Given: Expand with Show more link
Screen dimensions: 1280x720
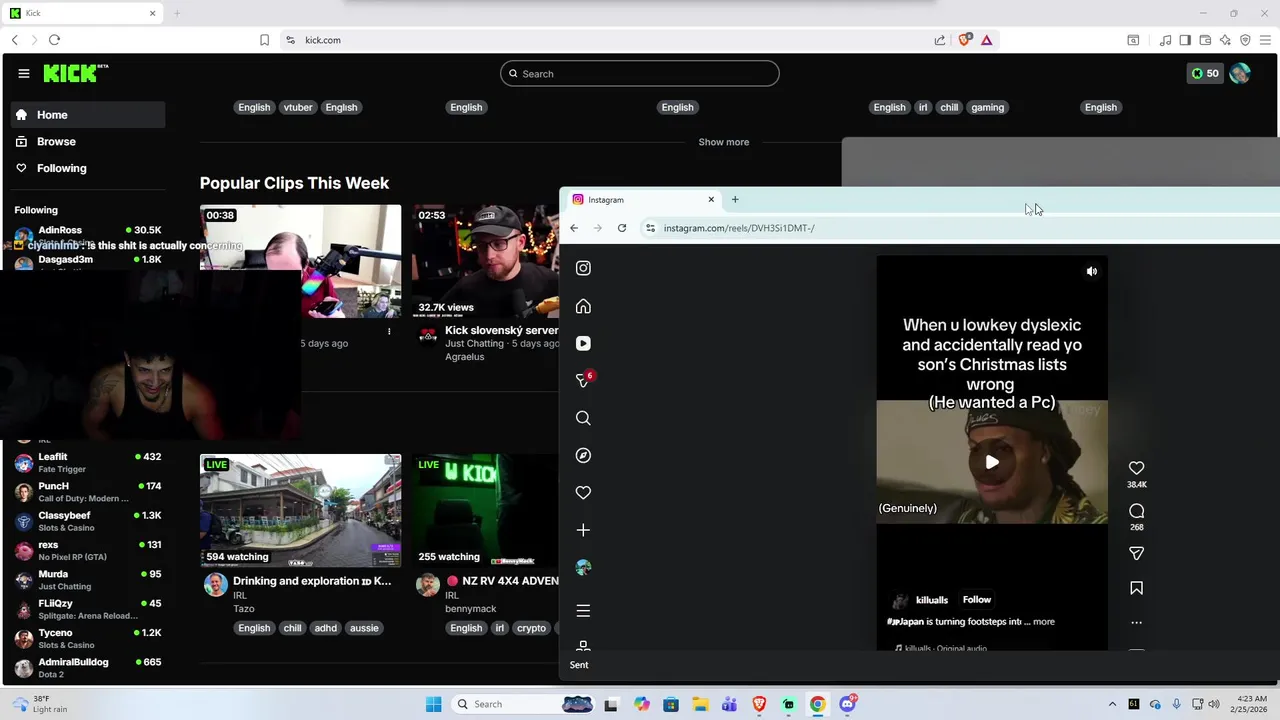Looking at the screenshot, I should click(x=724, y=142).
